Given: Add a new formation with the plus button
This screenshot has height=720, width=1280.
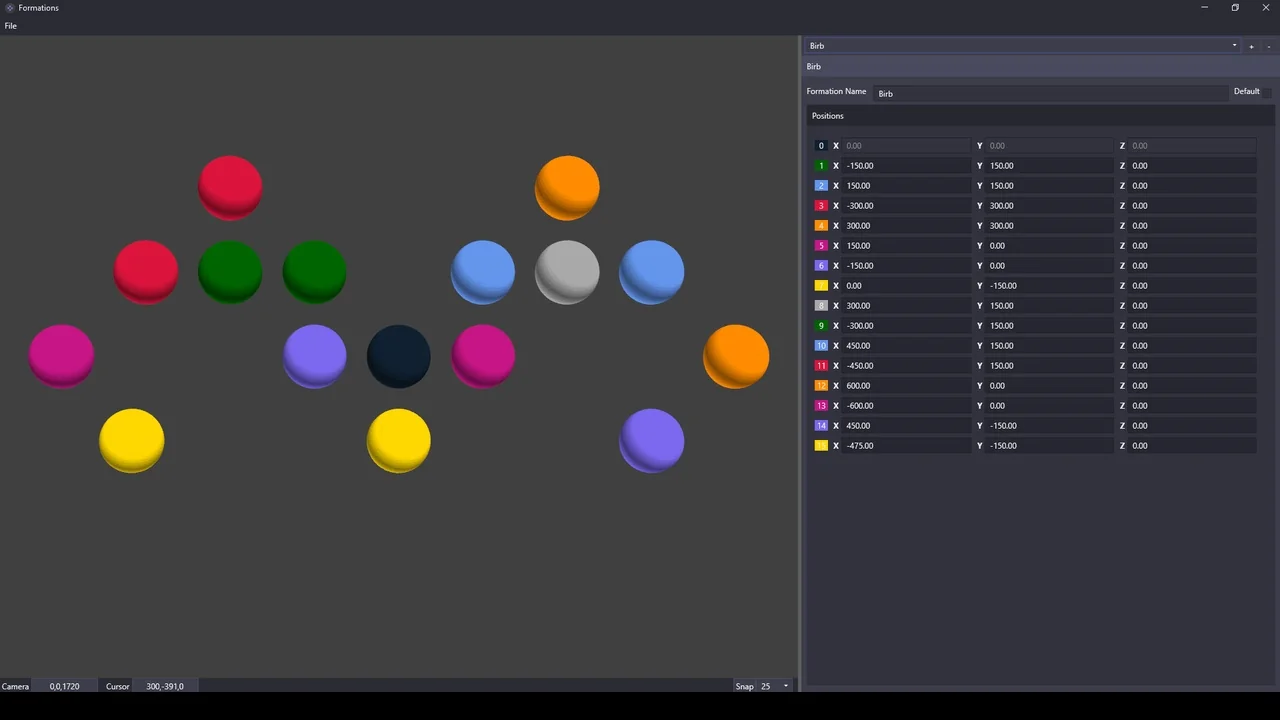Looking at the screenshot, I should (1251, 46).
